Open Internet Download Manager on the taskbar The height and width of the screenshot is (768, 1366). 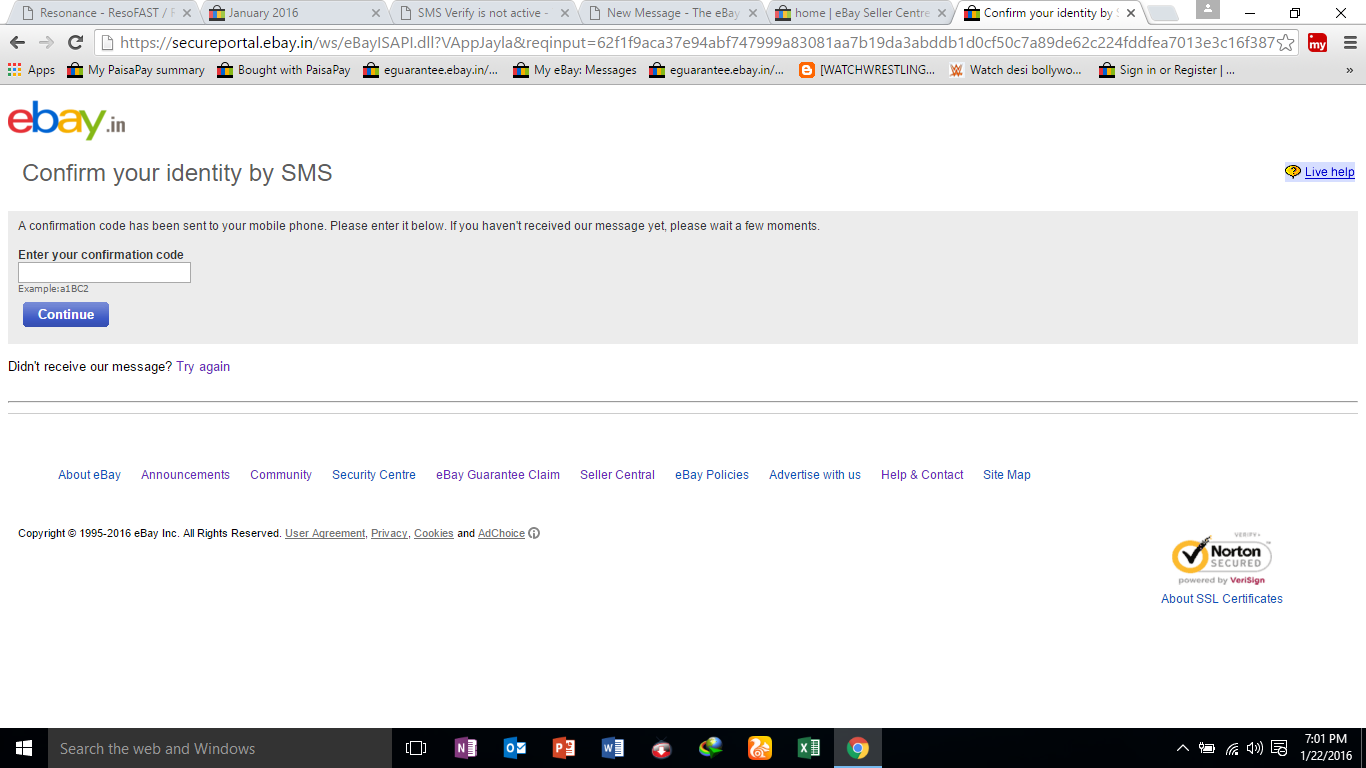pyautogui.click(x=711, y=748)
